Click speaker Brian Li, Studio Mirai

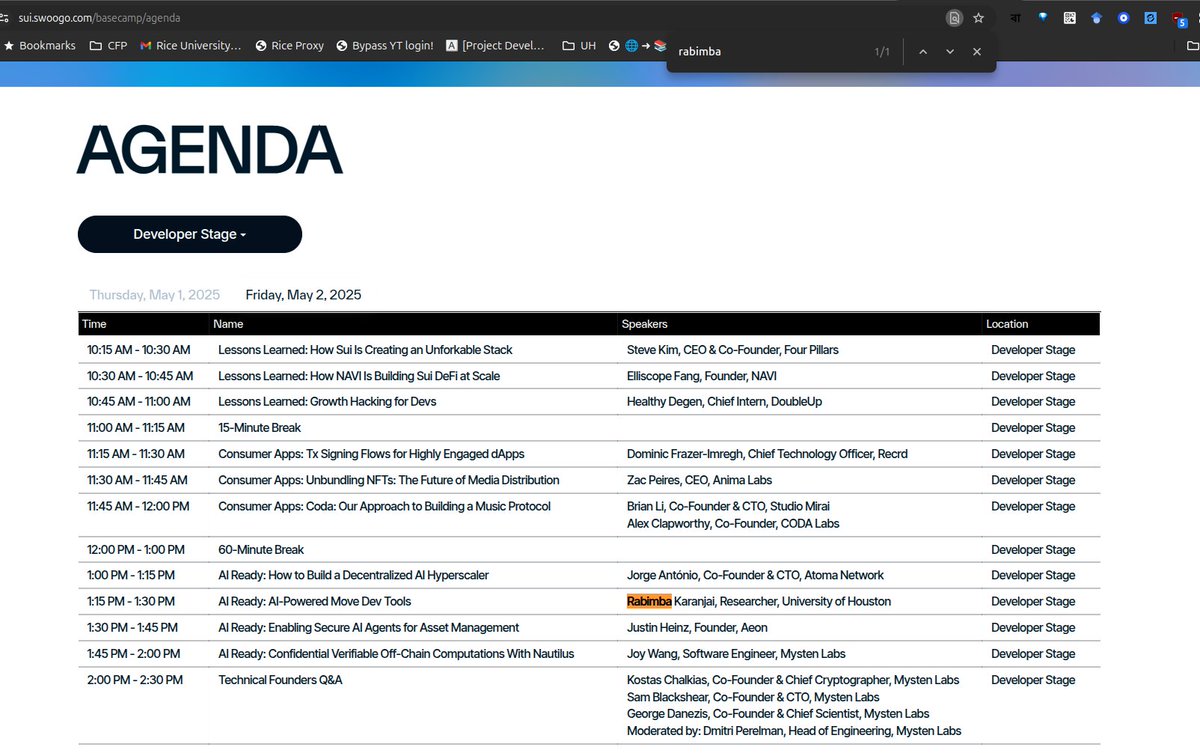(x=729, y=506)
